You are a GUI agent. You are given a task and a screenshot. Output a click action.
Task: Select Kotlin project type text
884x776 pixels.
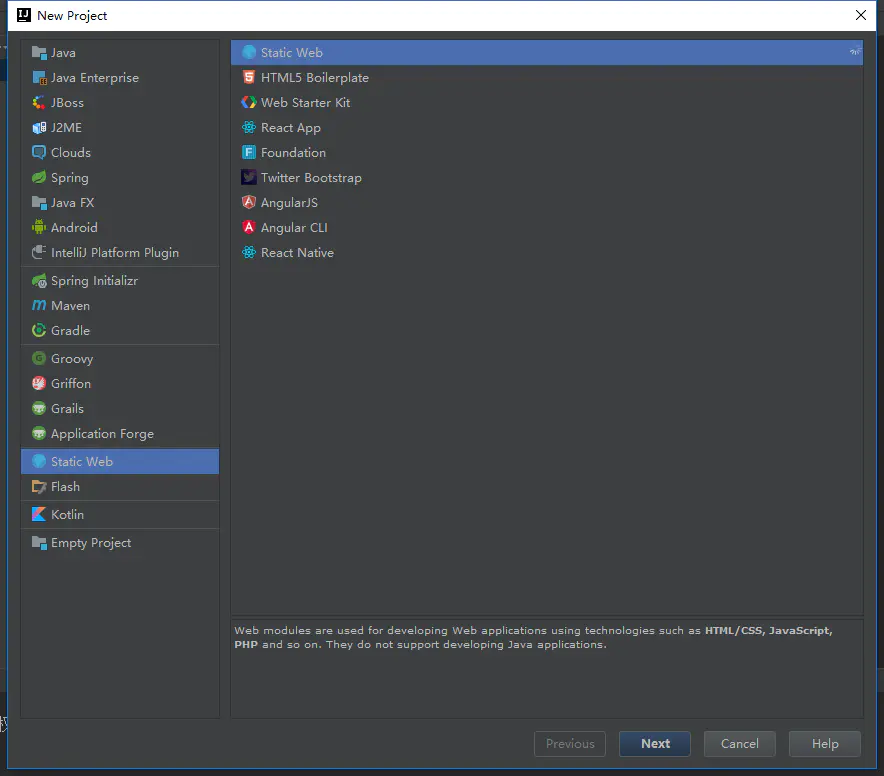pyautogui.click(x=67, y=515)
